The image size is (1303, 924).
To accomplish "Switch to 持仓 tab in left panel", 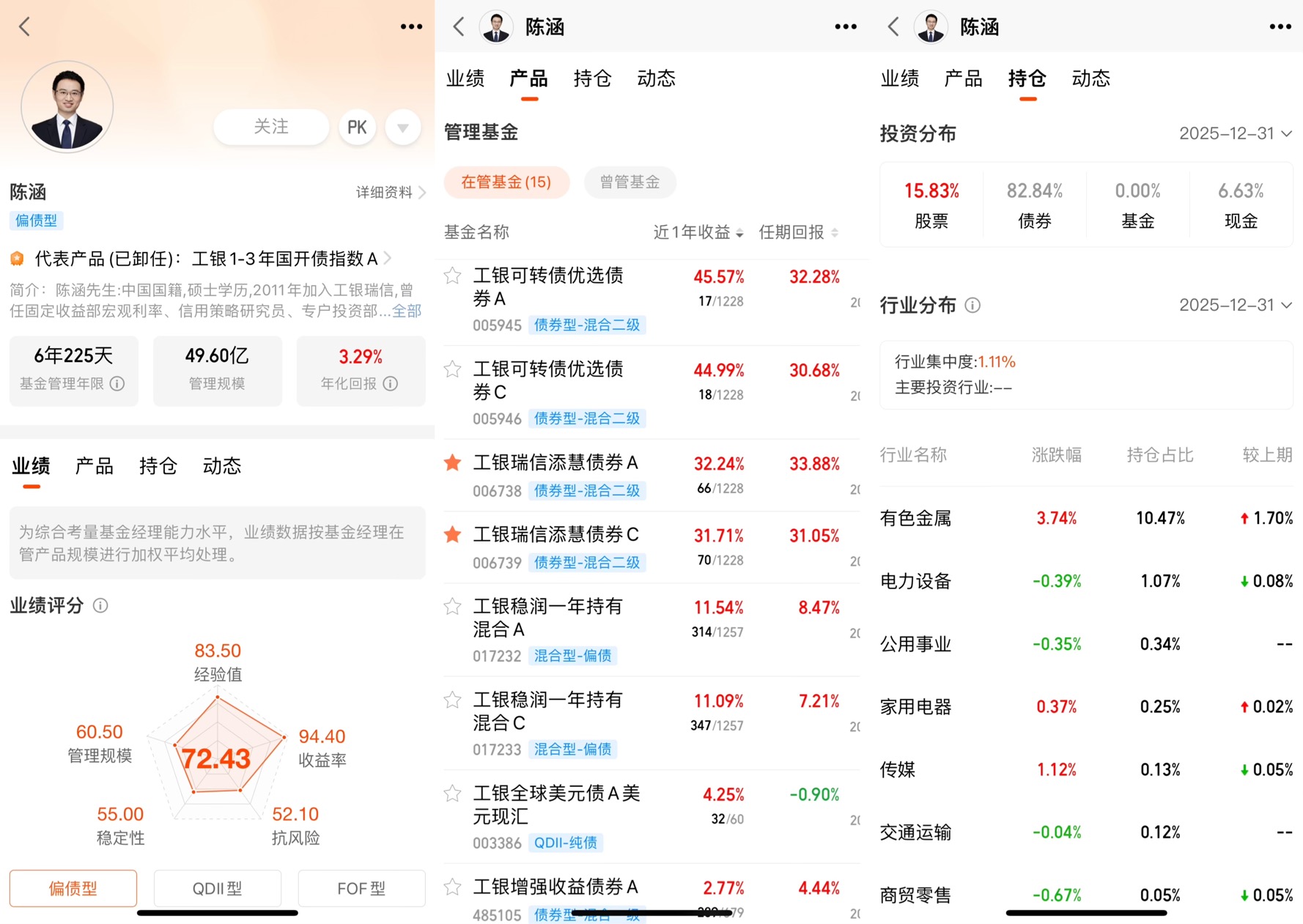I will click(158, 466).
